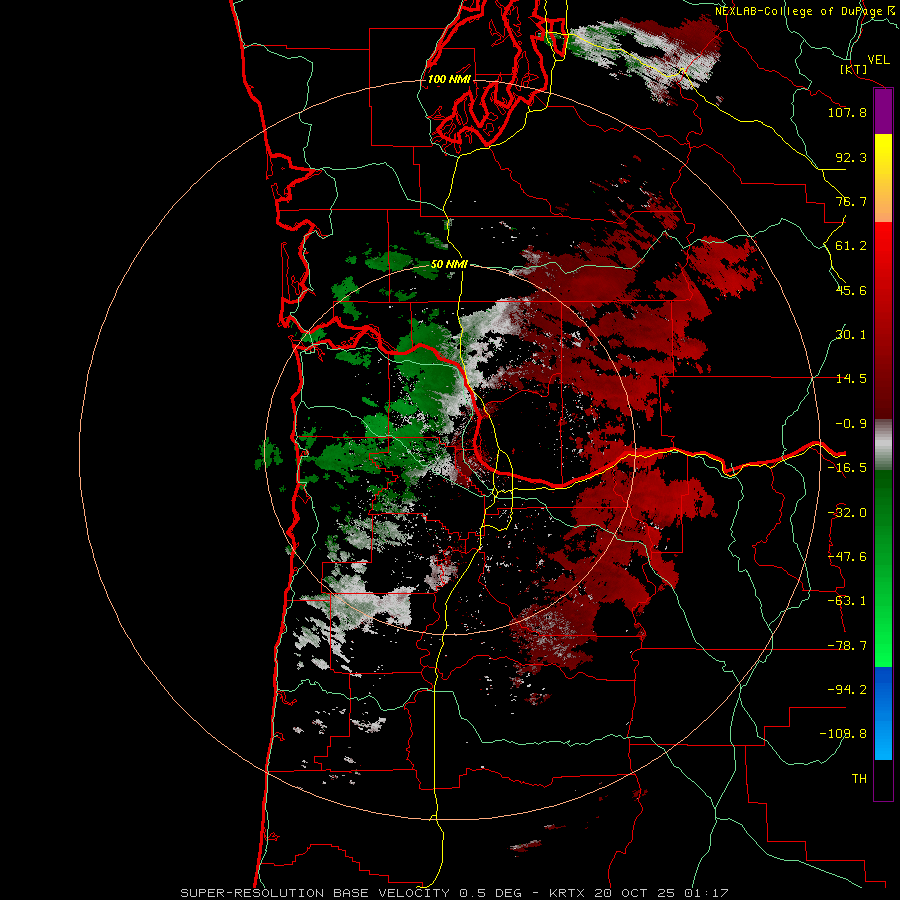Click the -78.7 velocity legend value
Screen dimensions: 900x900
(847, 646)
